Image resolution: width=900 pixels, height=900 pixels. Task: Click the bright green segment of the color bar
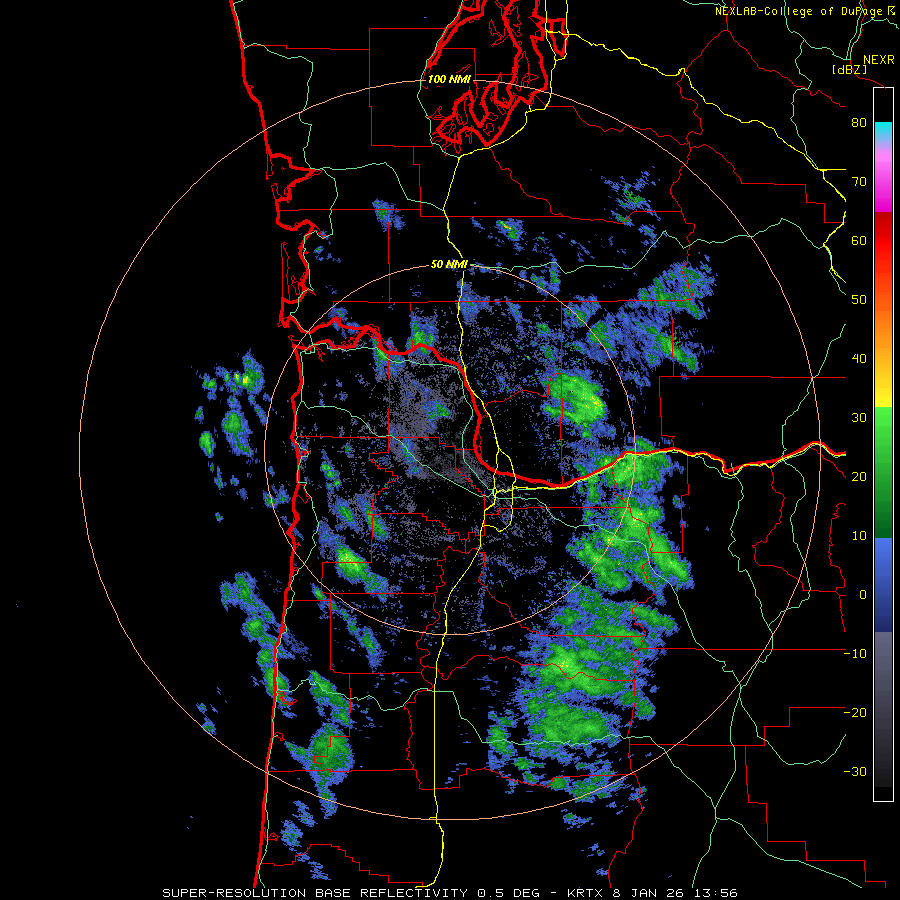883,425
